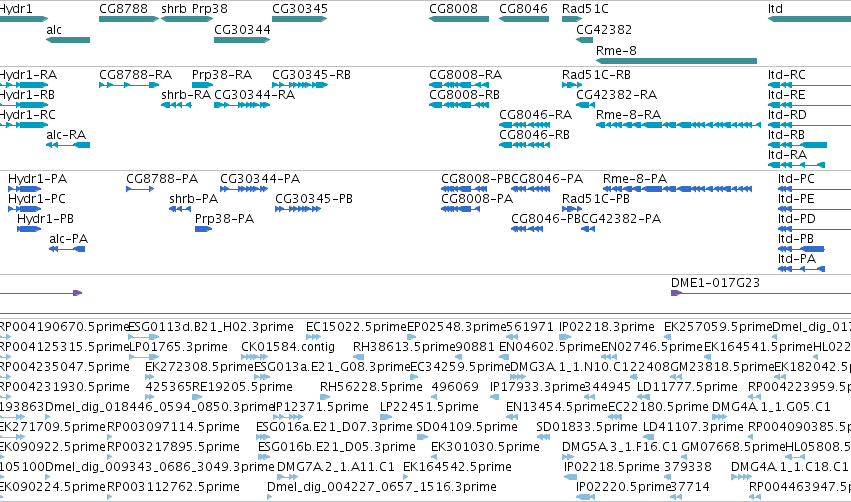Select the EK164542.5prime EST label

457,468
